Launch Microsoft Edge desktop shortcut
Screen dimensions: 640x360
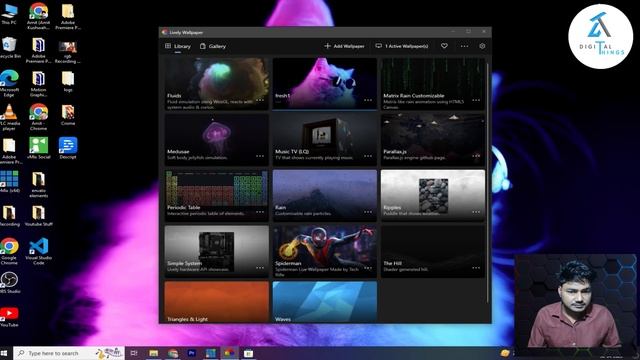[9, 84]
